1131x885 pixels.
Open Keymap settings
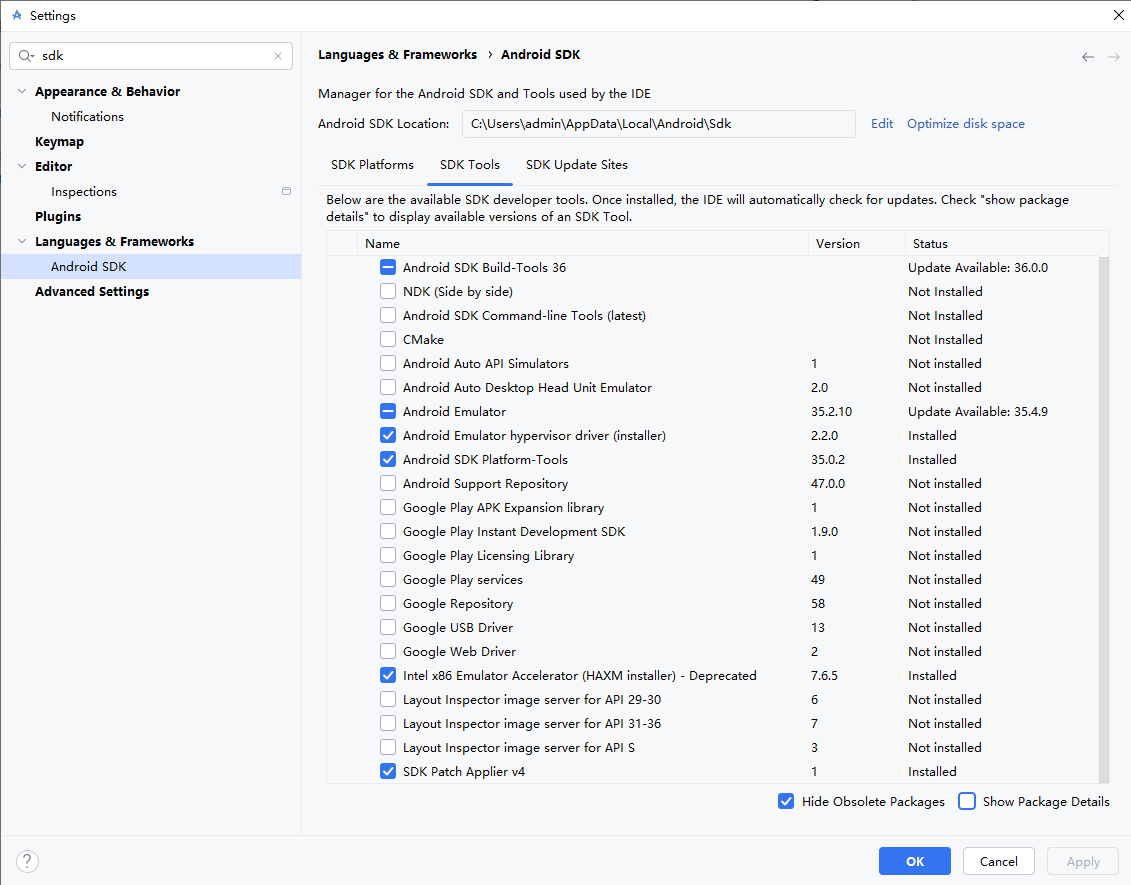[59, 141]
